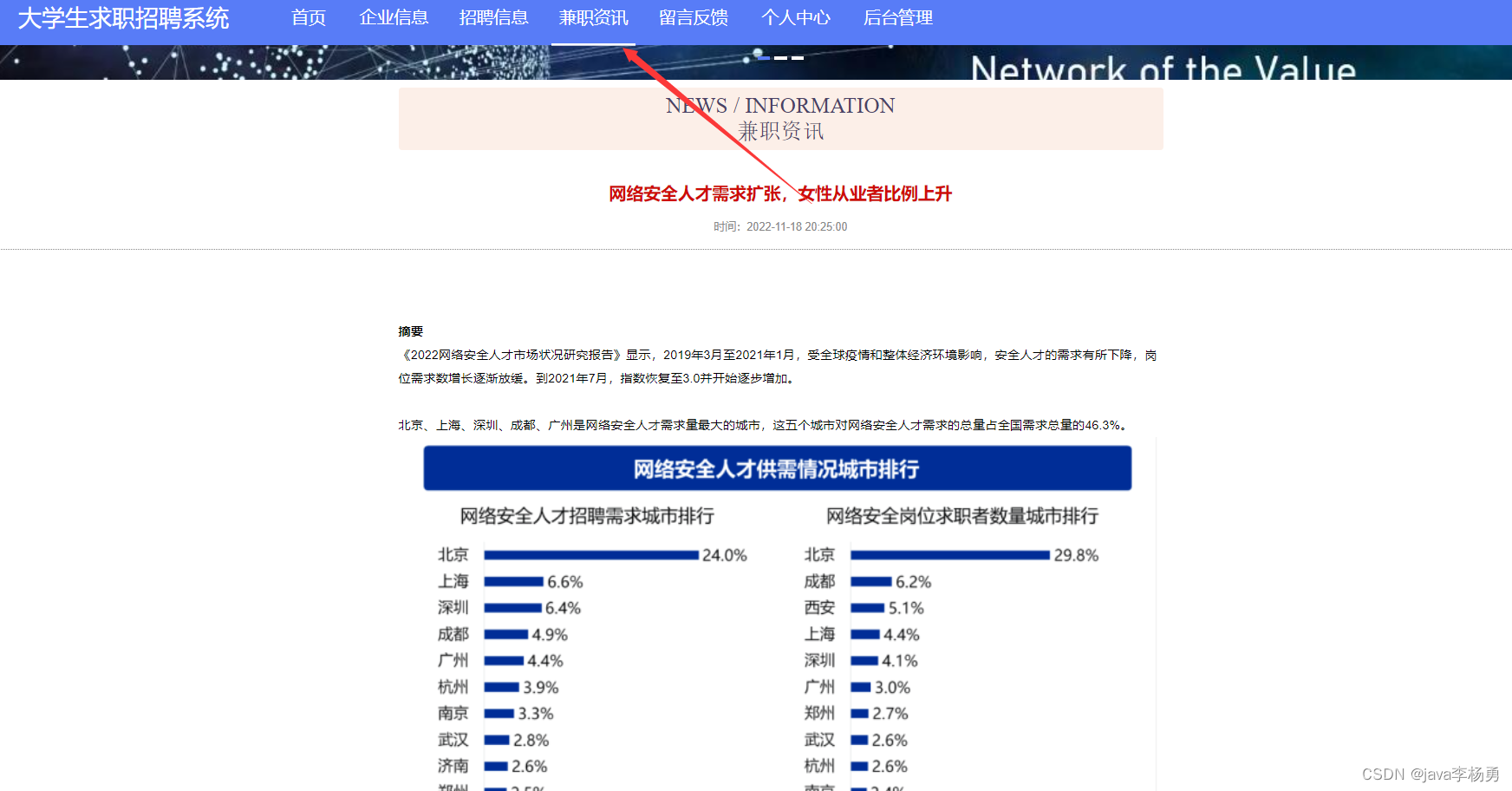1512x791 pixels.
Task: Go to 企业信息 in the nav bar
Action: 394,18
